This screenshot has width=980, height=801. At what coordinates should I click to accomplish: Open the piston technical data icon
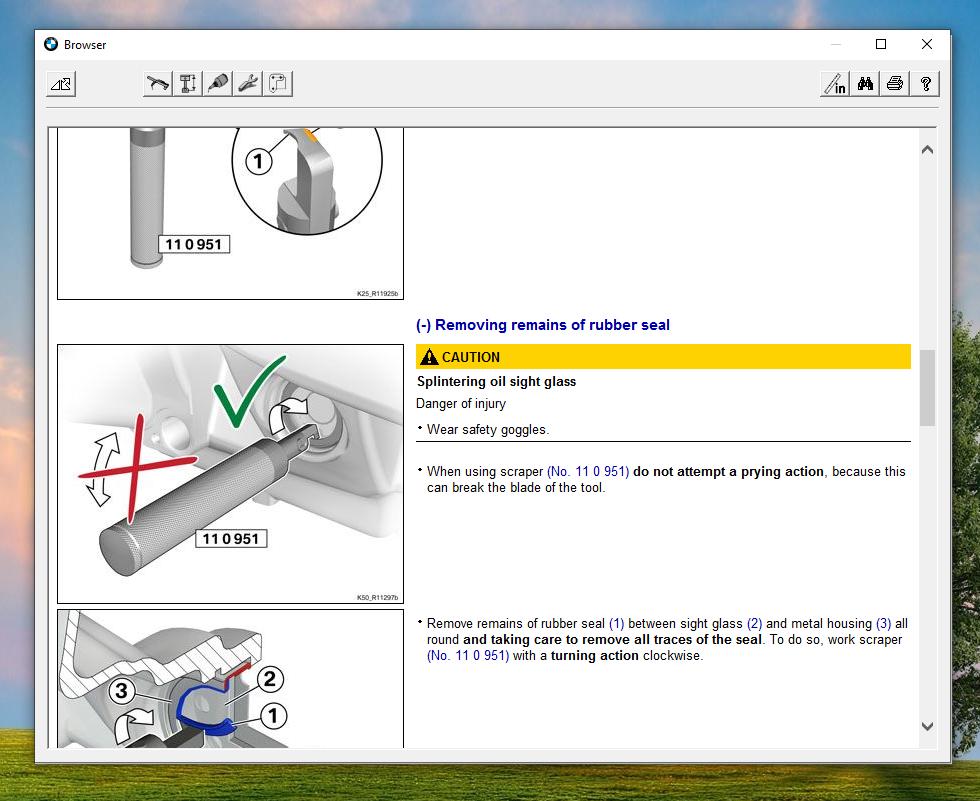tap(188, 84)
